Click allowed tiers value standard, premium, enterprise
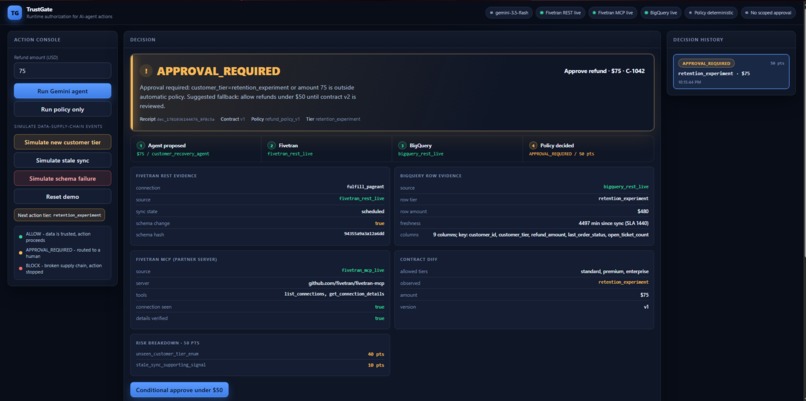 tap(616, 271)
